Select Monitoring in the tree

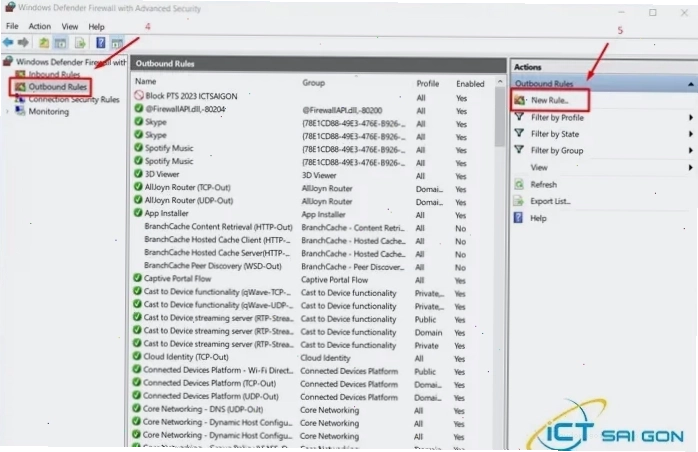coord(49,111)
